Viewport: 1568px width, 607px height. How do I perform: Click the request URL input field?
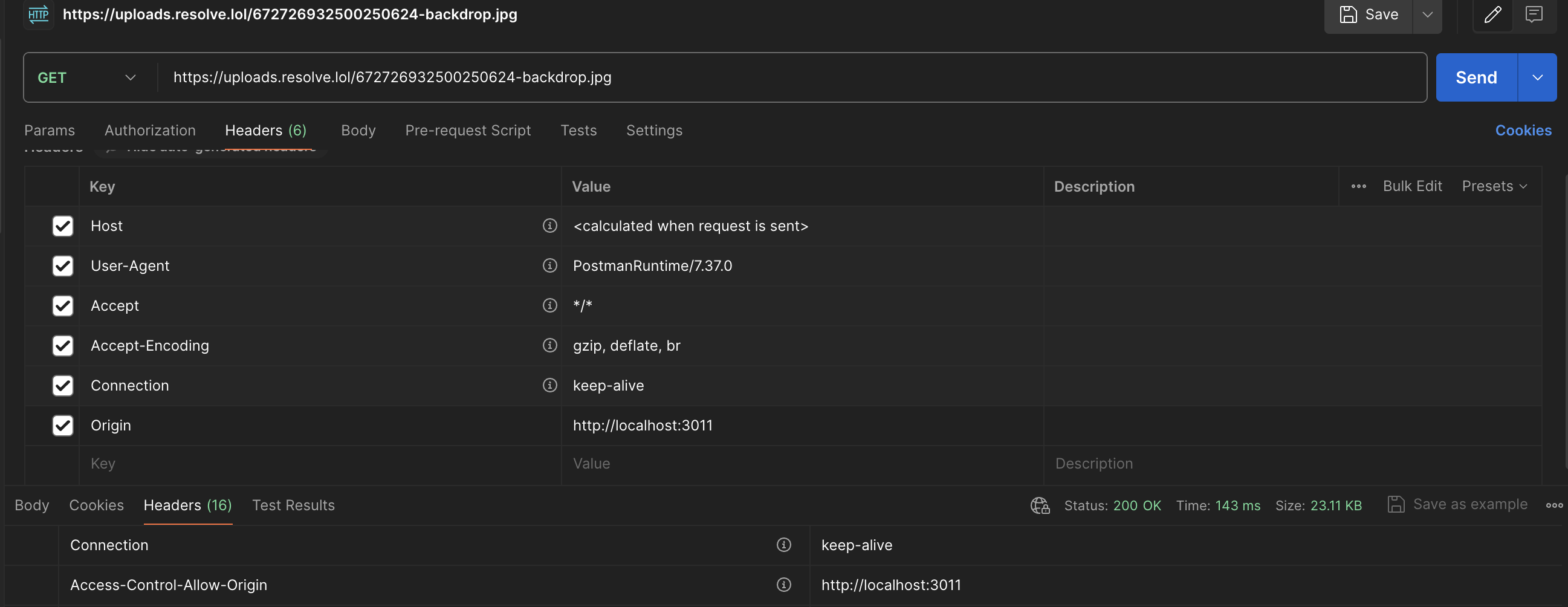click(x=791, y=77)
